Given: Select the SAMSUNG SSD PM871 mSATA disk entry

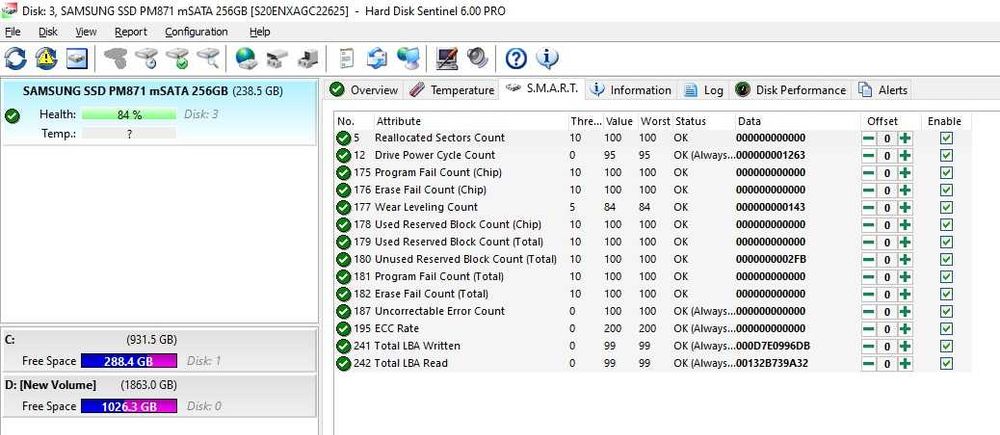Looking at the screenshot, I should pyautogui.click(x=159, y=112).
